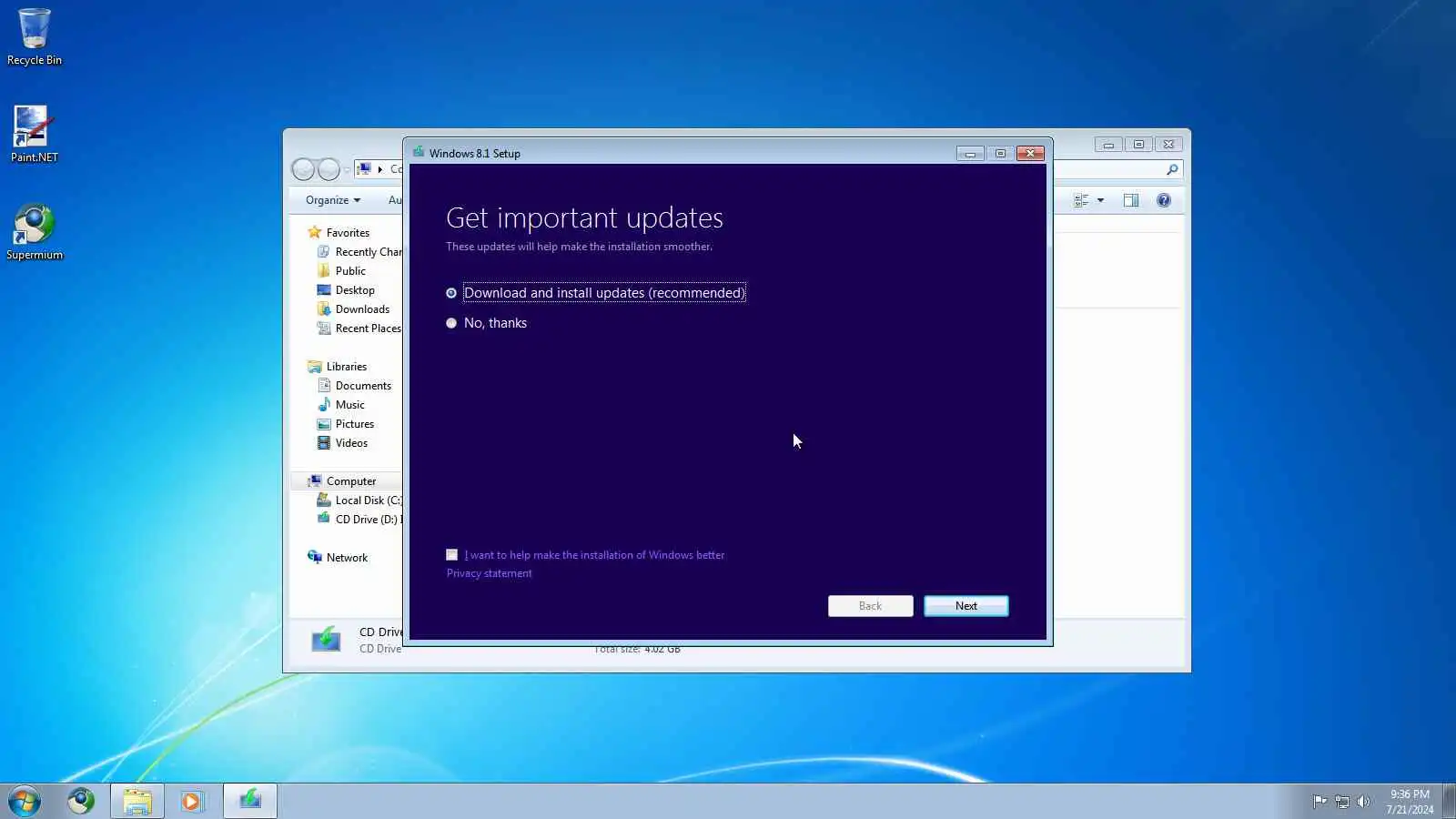This screenshot has width=1456, height=819.
Task: Open Windows Media Player from taskbar
Action: click(x=192, y=801)
